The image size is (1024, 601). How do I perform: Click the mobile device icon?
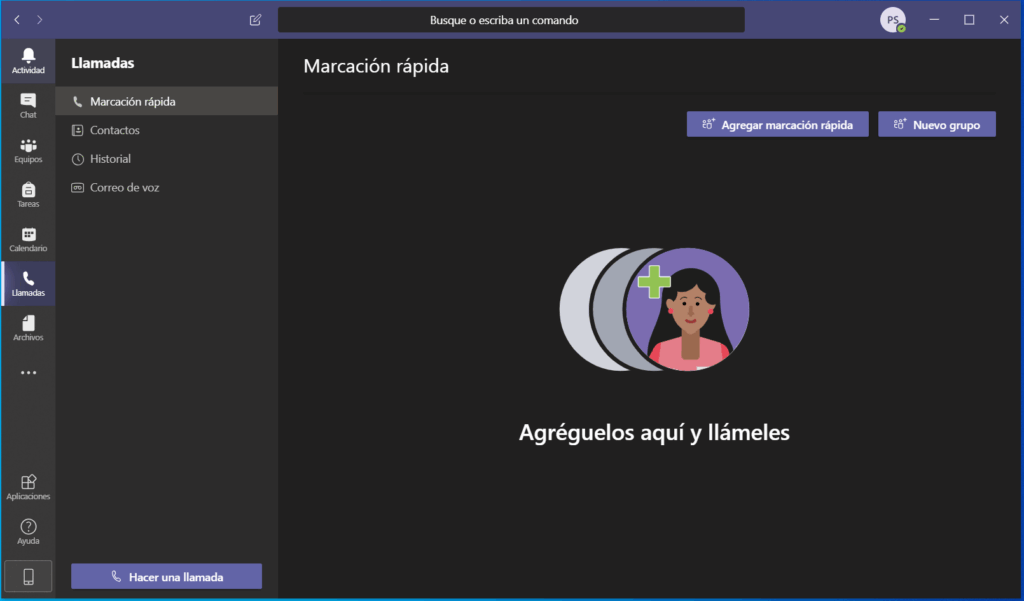(x=28, y=577)
